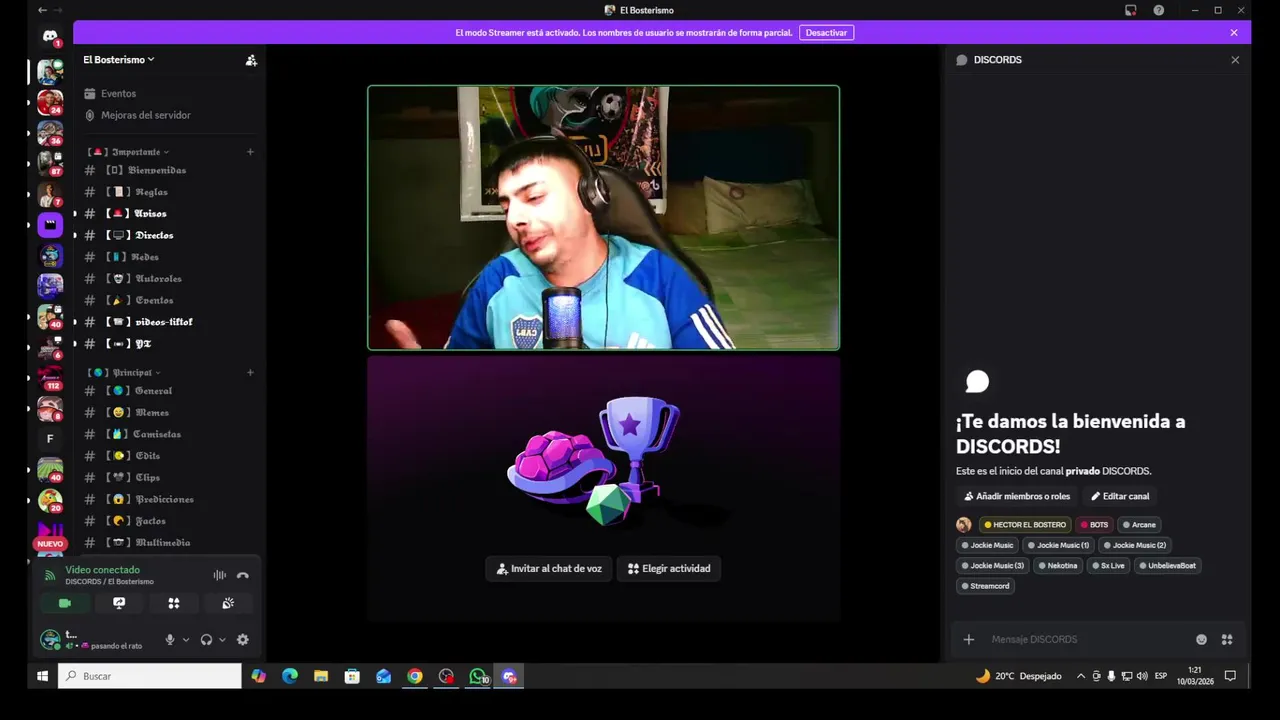Create channel in the Principal category

coord(250,373)
